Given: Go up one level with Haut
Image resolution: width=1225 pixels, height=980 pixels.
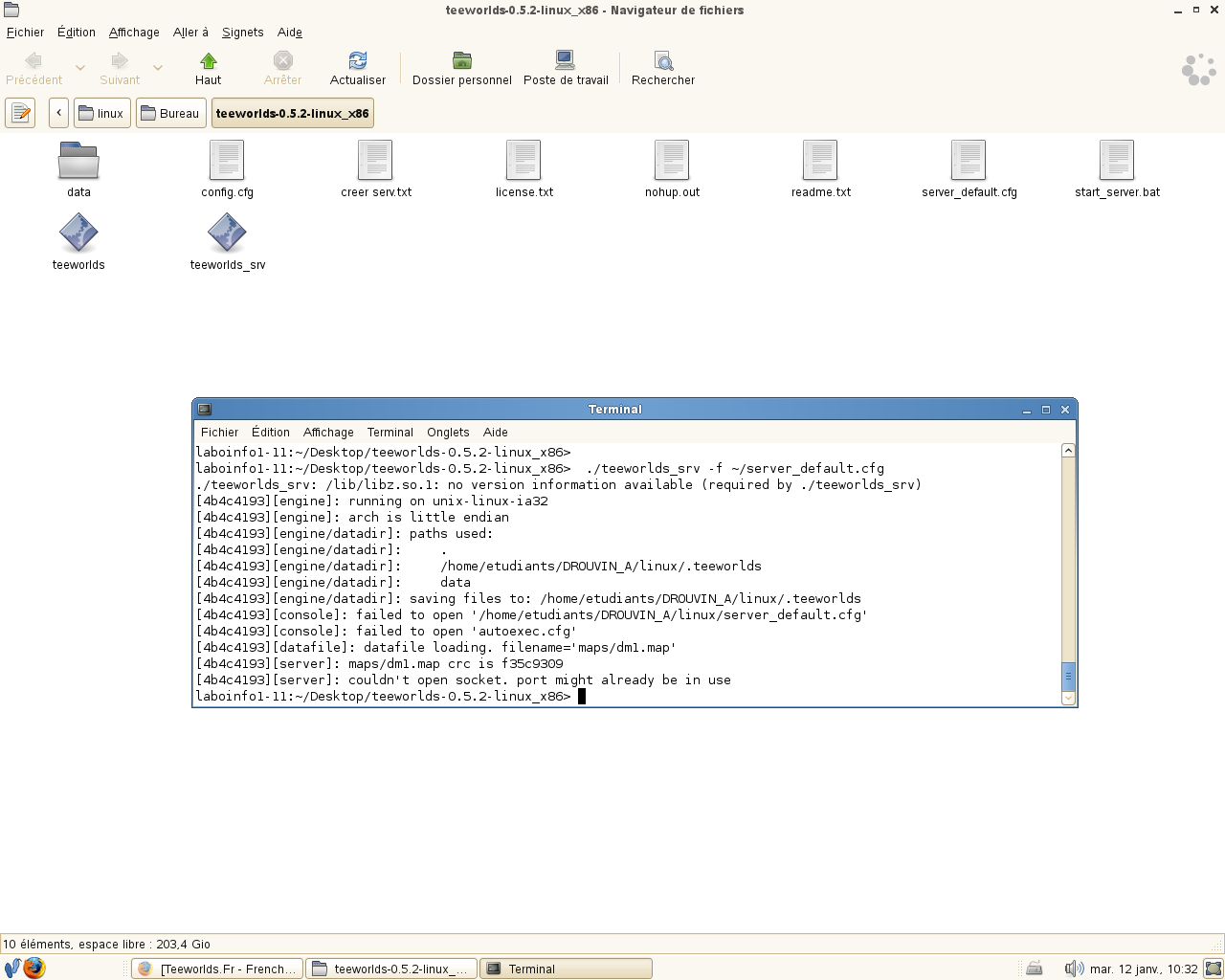Looking at the screenshot, I should click(208, 65).
